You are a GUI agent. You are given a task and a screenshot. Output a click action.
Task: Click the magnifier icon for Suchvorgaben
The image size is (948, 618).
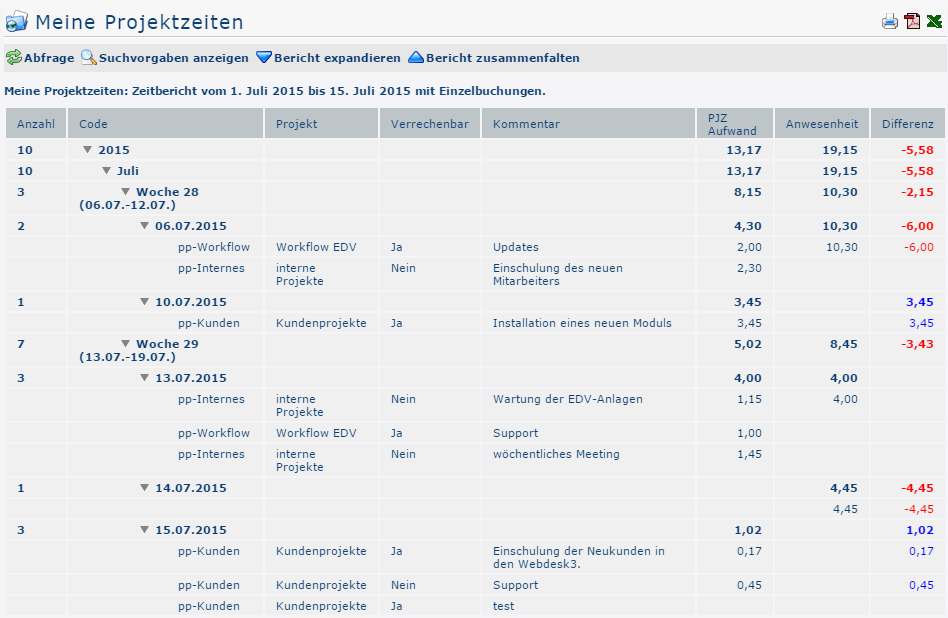click(88, 58)
